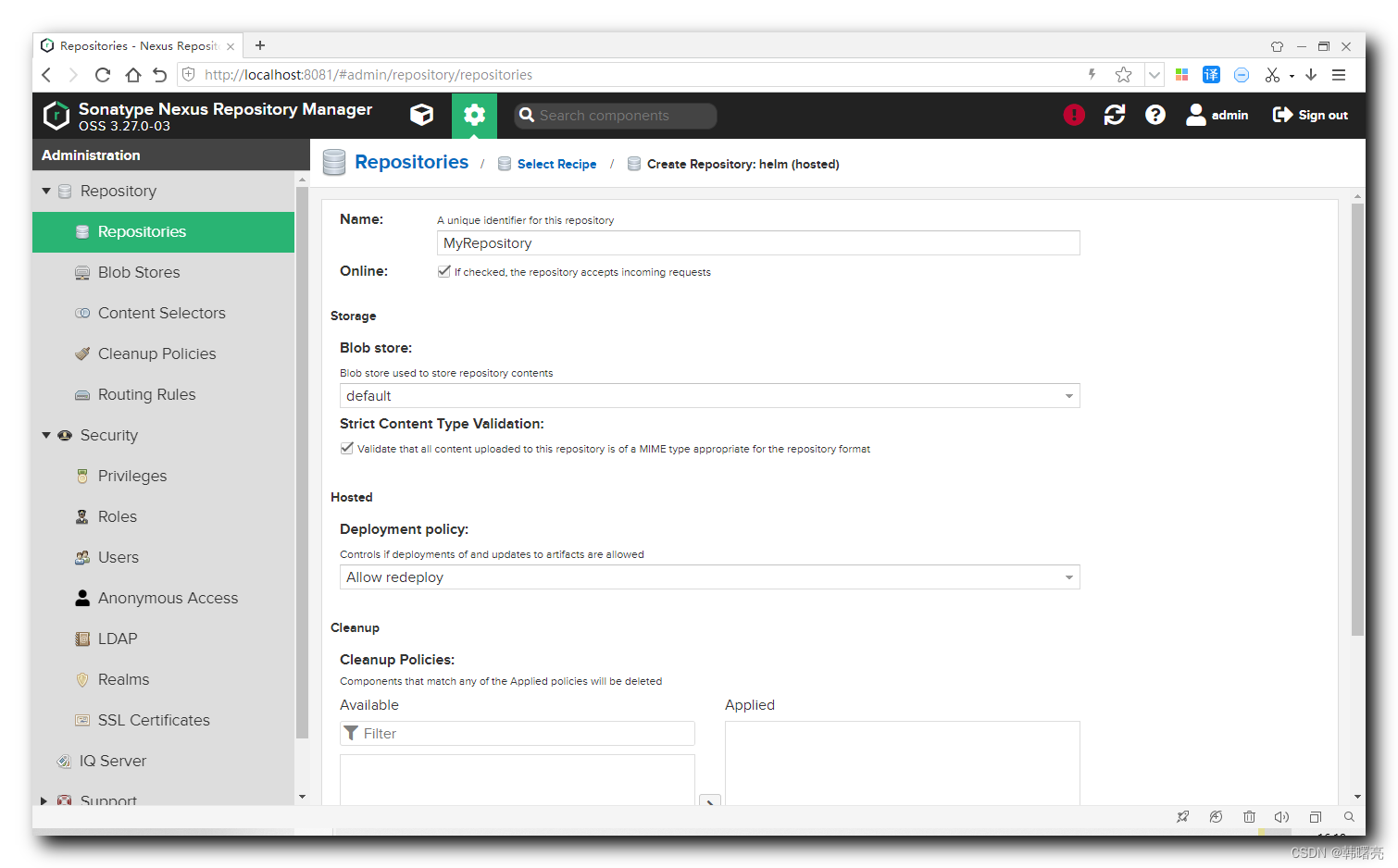
Task: Focus the Search components field
Action: (x=616, y=115)
